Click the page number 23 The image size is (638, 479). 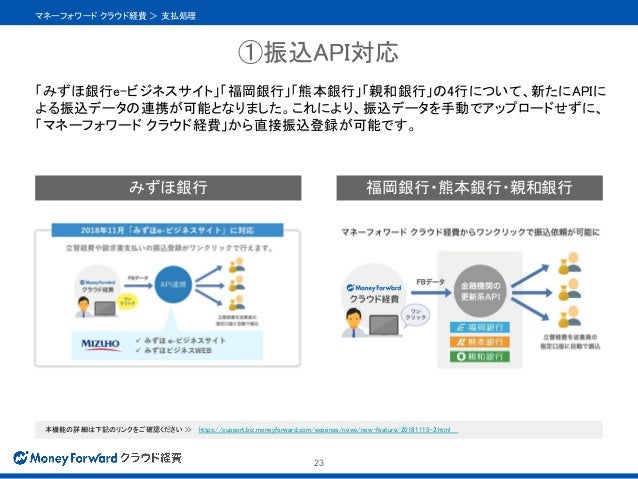(x=319, y=463)
